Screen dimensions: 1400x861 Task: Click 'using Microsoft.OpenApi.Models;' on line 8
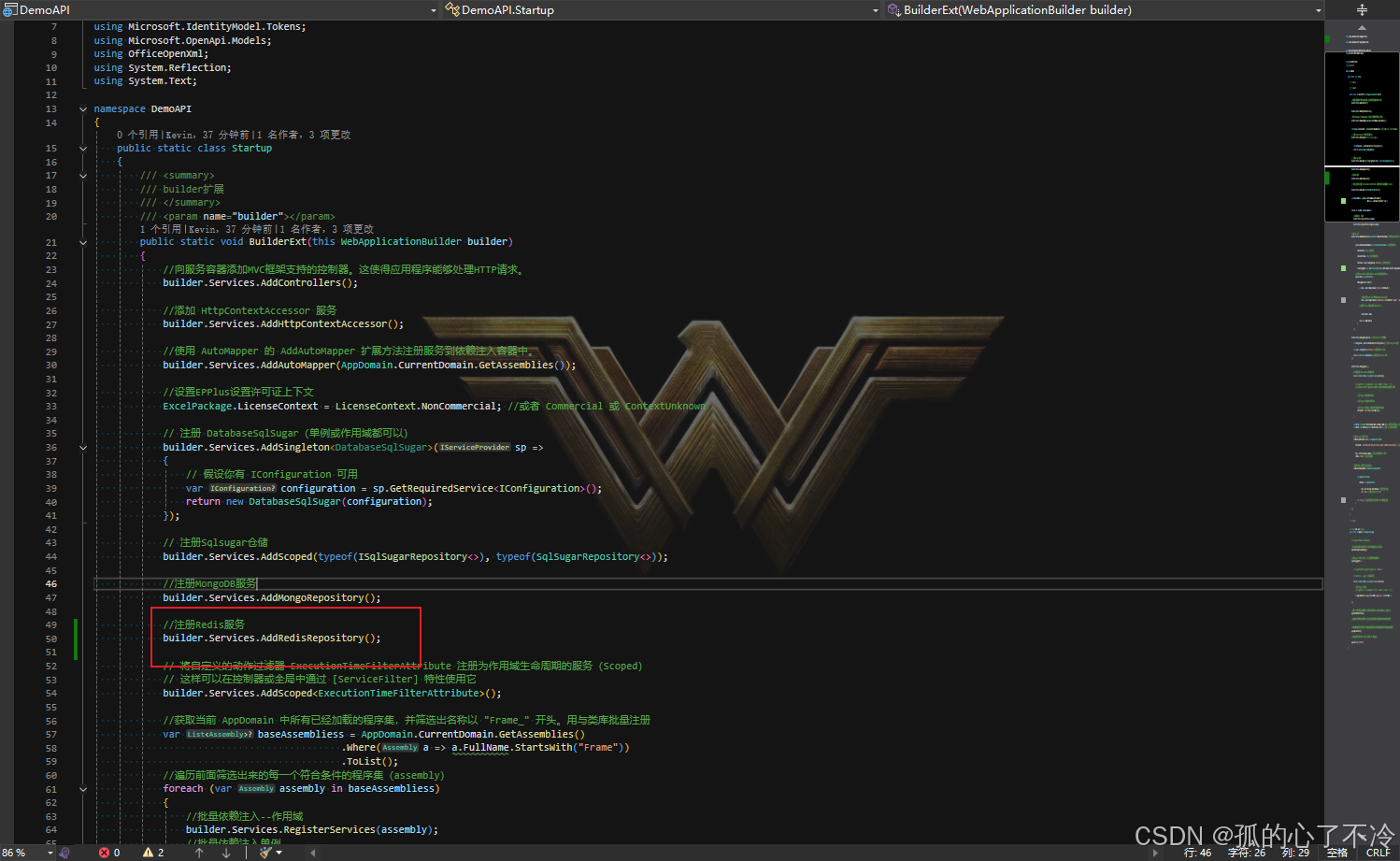coord(183,41)
